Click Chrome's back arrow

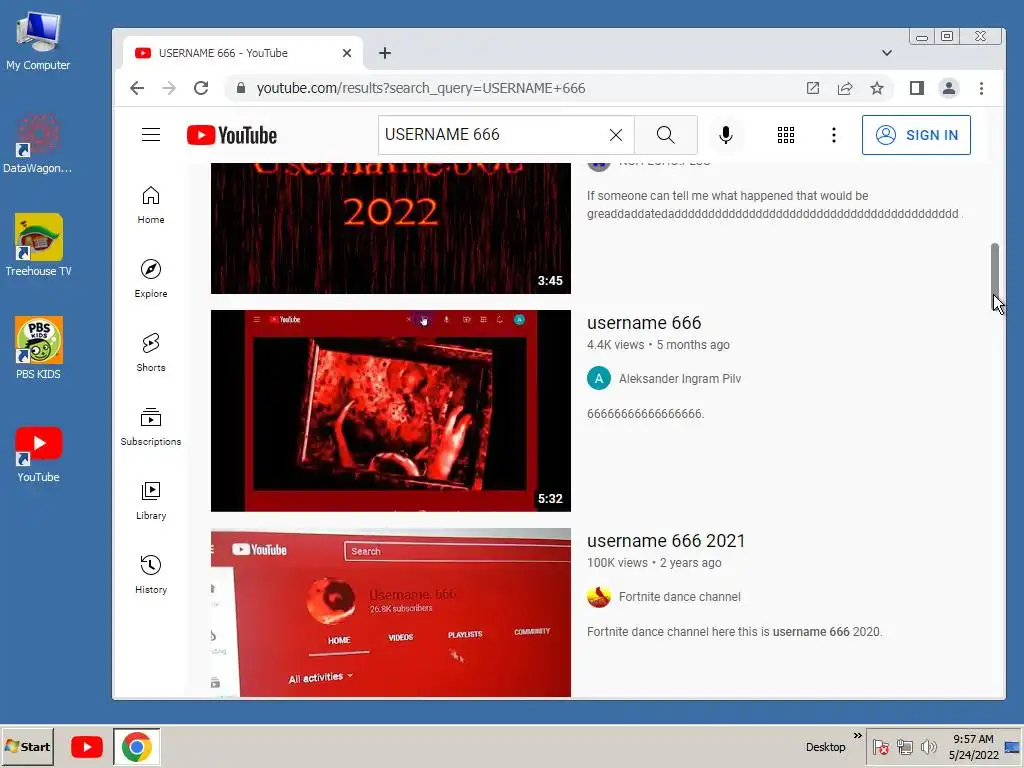136,88
